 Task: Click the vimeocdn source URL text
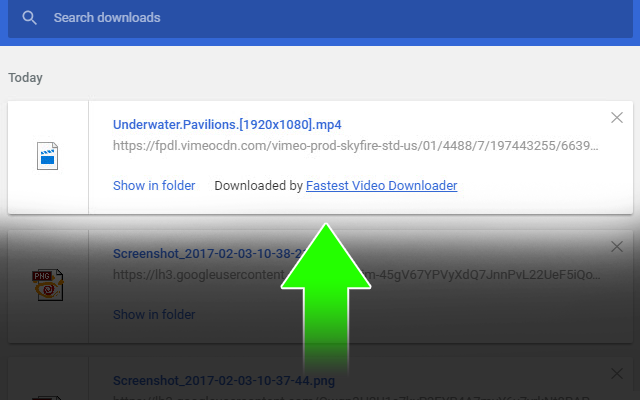click(356, 146)
